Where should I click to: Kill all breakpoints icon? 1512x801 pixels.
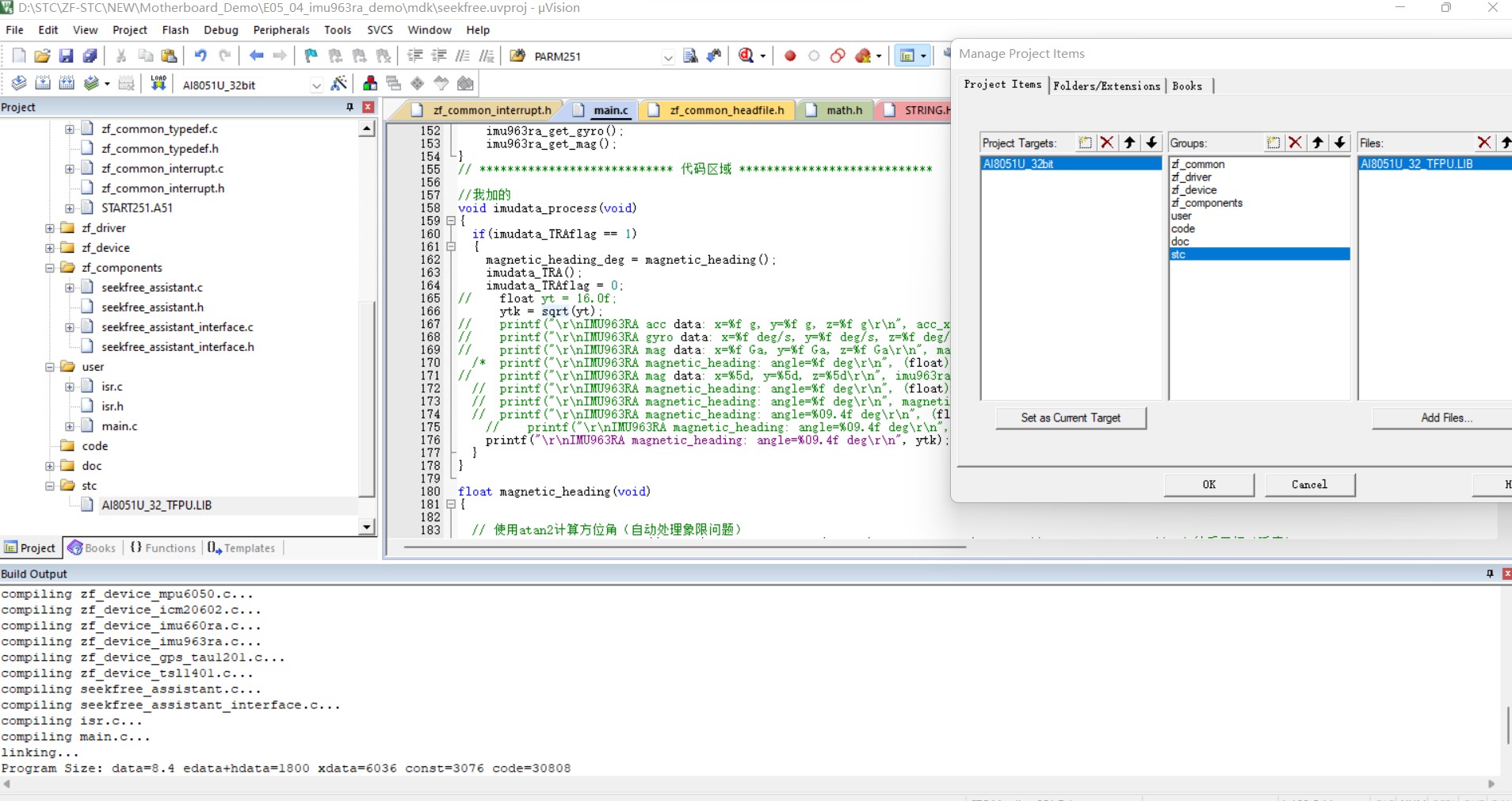[863, 55]
